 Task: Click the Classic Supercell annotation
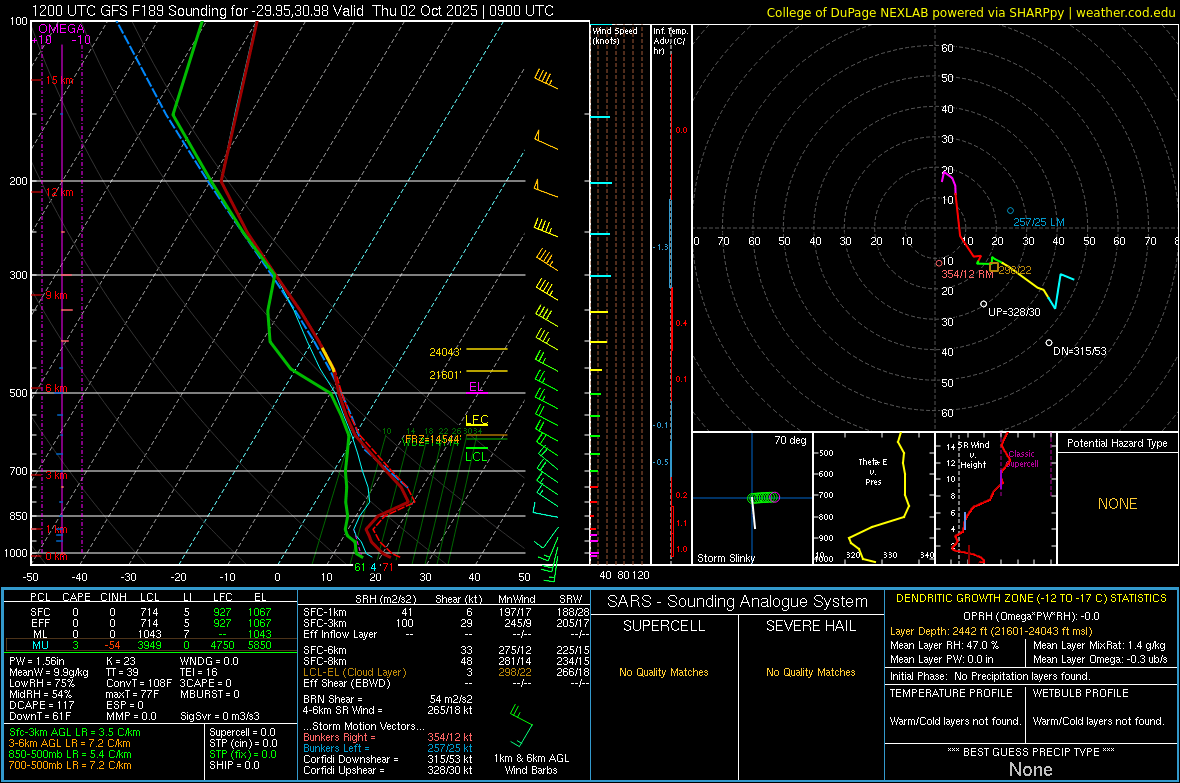coord(1022,459)
